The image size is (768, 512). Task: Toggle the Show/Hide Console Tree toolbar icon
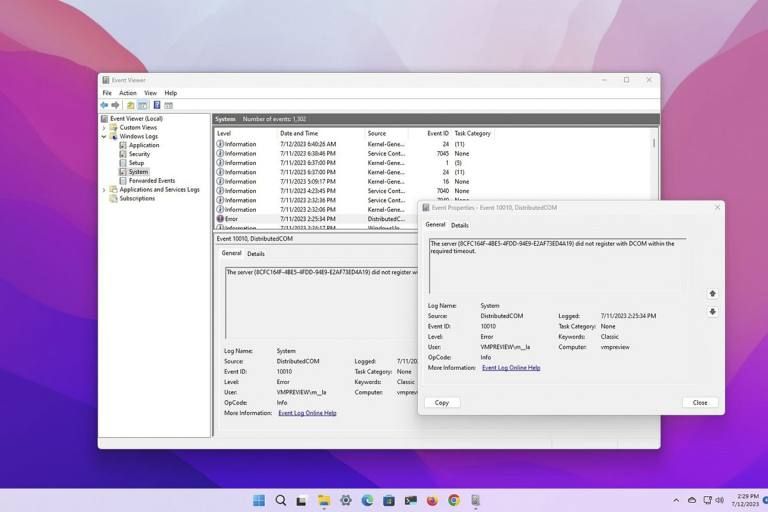[x=143, y=105]
